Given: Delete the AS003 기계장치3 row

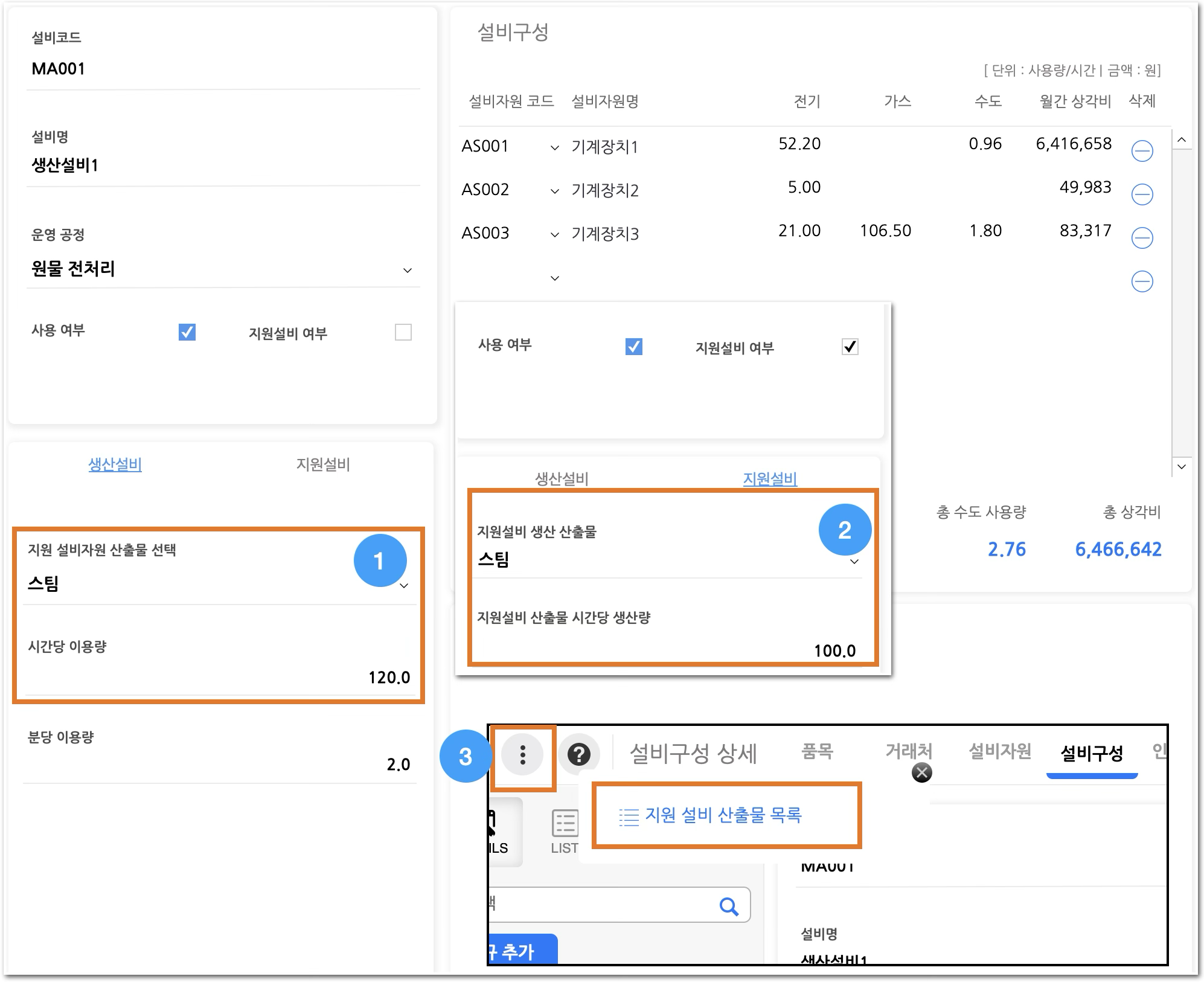Looking at the screenshot, I should [x=1142, y=238].
